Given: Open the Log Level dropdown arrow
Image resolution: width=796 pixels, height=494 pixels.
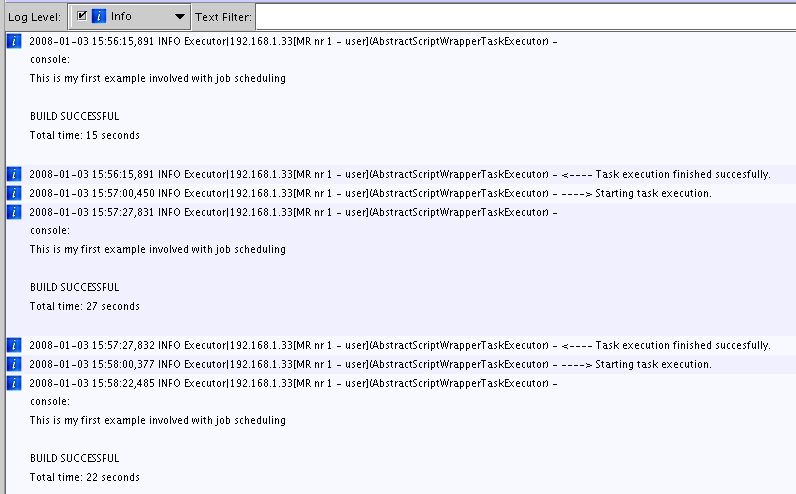Looking at the screenshot, I should (x=179, y=17).
